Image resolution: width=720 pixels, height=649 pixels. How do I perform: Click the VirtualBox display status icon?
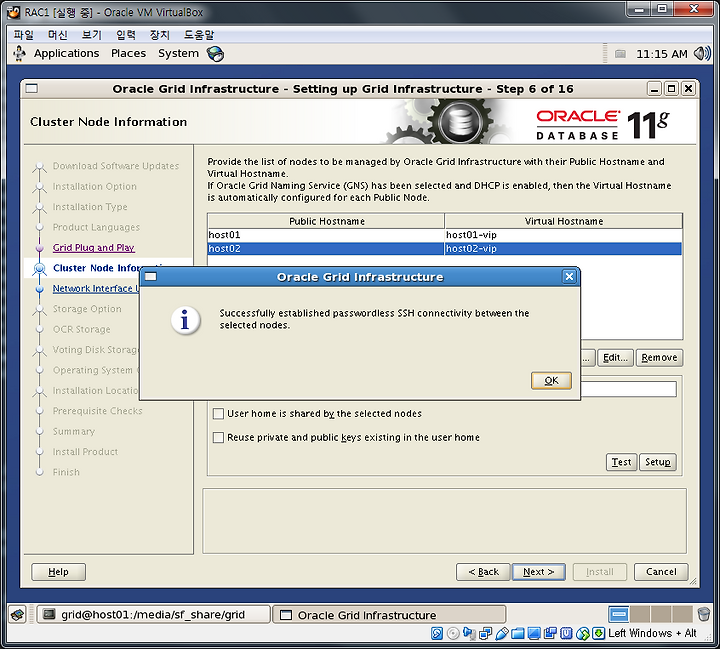click(x=534, y=633)
